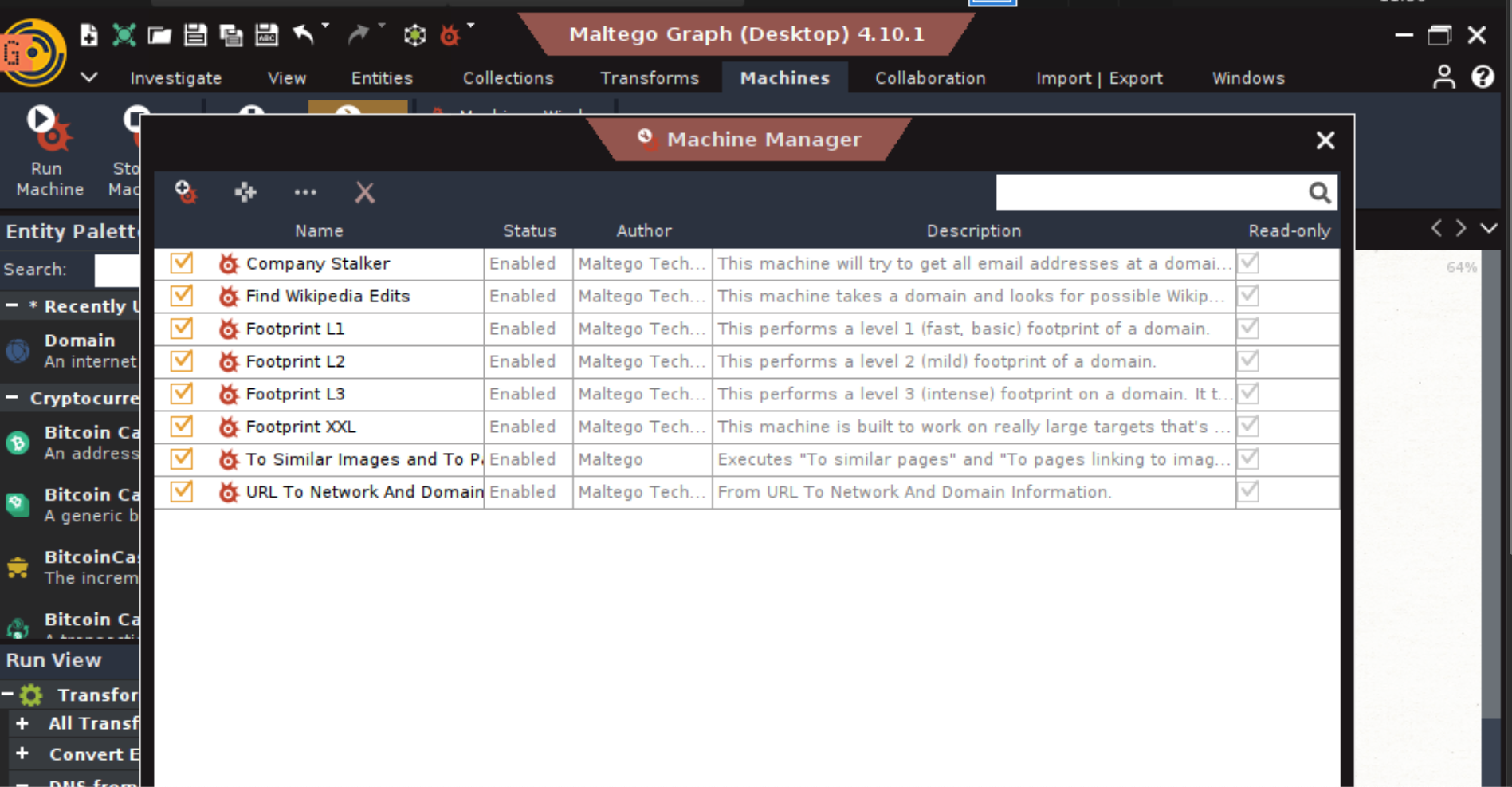The width and height of the screenshot is (1512, 787).
Task: Uncheck the Find Wikipedia Edits enable checkbox
Action: tap(182, 295)
